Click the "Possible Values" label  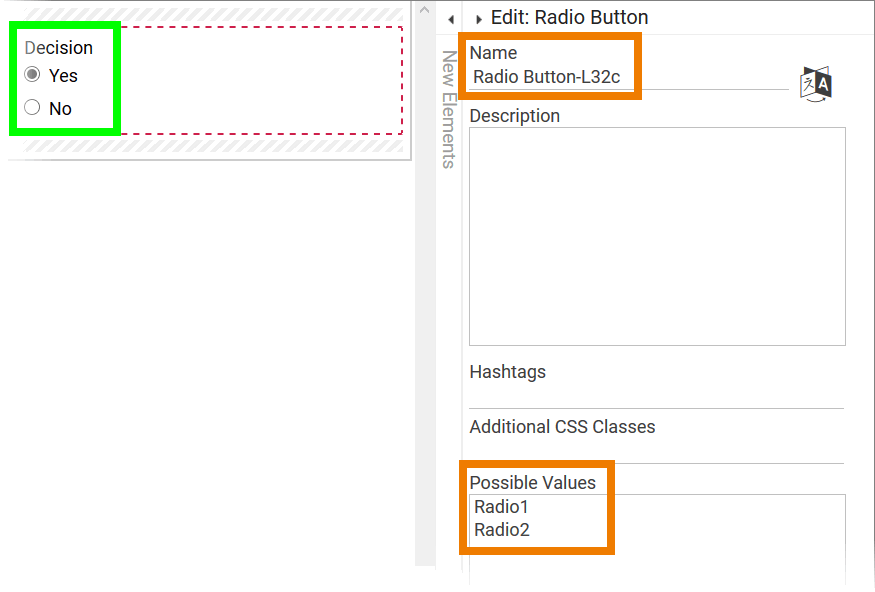tap(533, 483)
